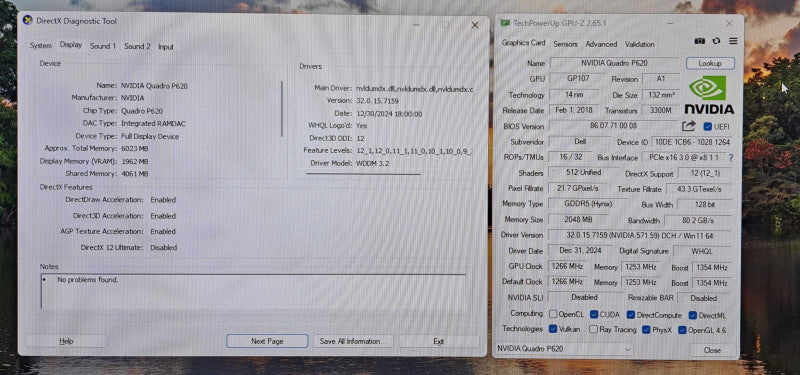Toggle the UEFI checkbox
This screenshot has width=800, height=375.
pos(707,126)
